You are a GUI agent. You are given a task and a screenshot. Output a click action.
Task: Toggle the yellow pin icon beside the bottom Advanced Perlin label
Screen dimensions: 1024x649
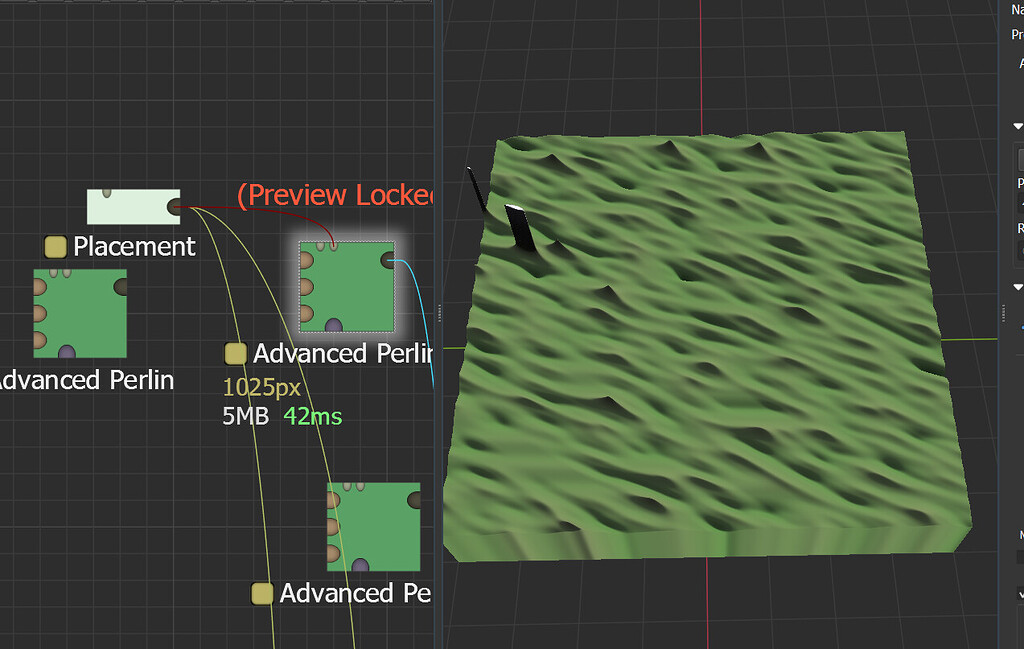pyautogui.click(x=262, y=592)
